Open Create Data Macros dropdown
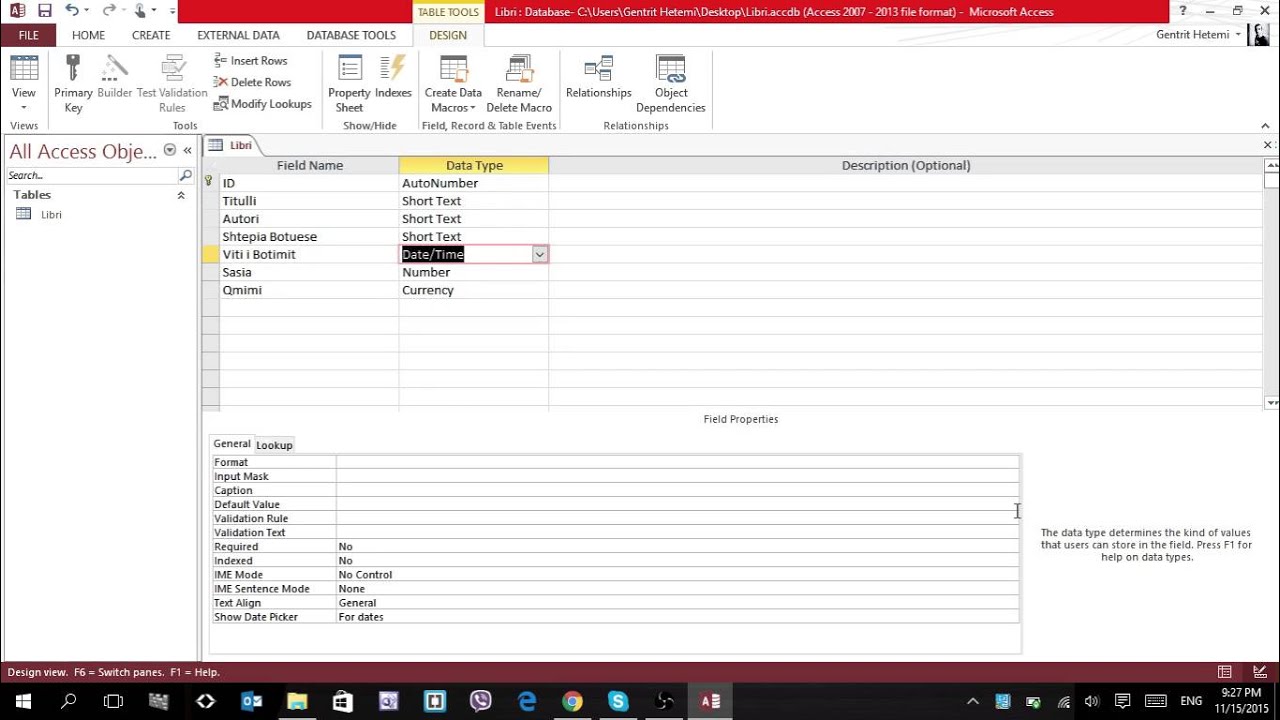The height and width of the screenshot is (720, 1280). [x=453, y=84]
